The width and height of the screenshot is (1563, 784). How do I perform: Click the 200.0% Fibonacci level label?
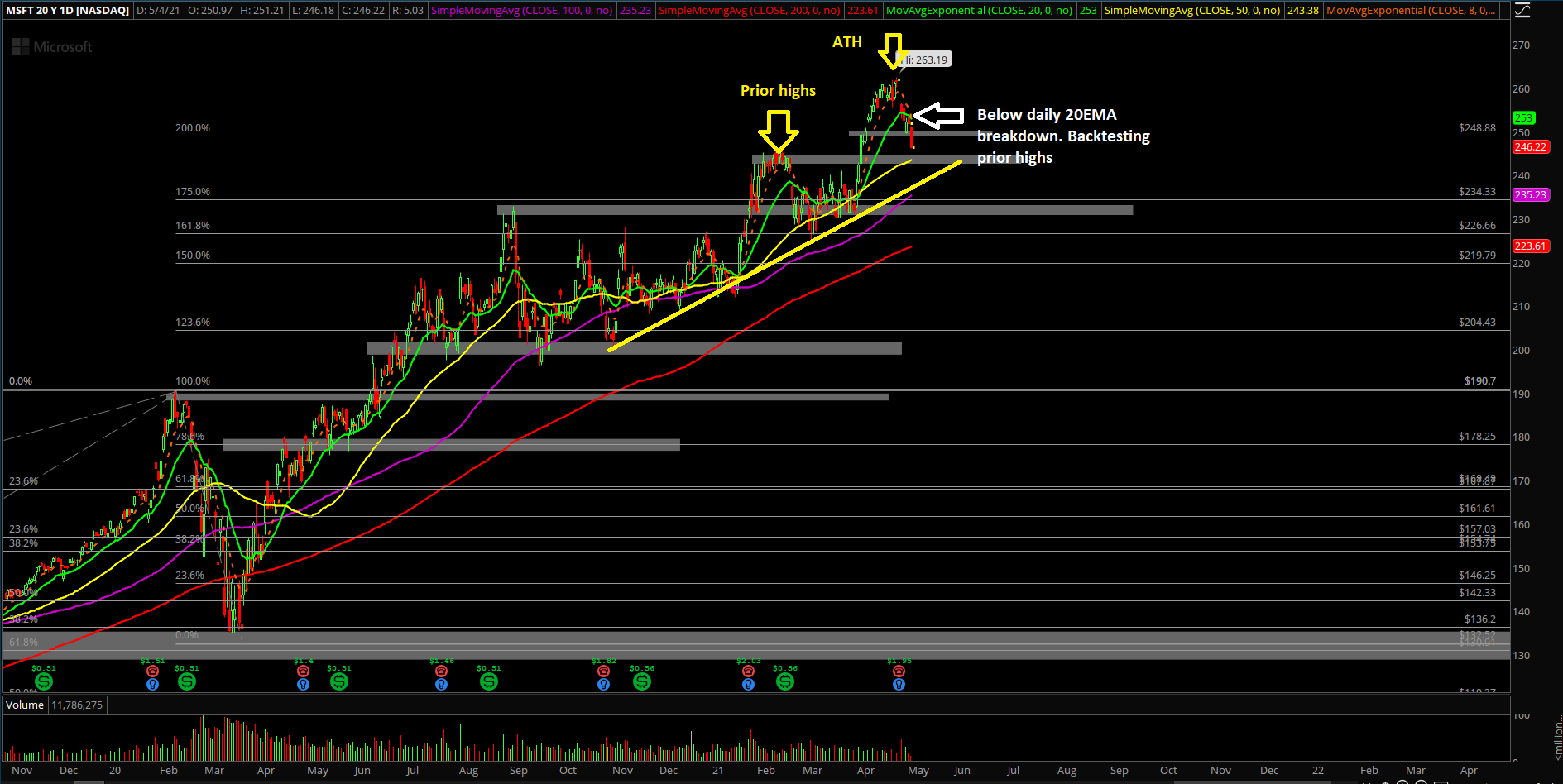point(193,127)
